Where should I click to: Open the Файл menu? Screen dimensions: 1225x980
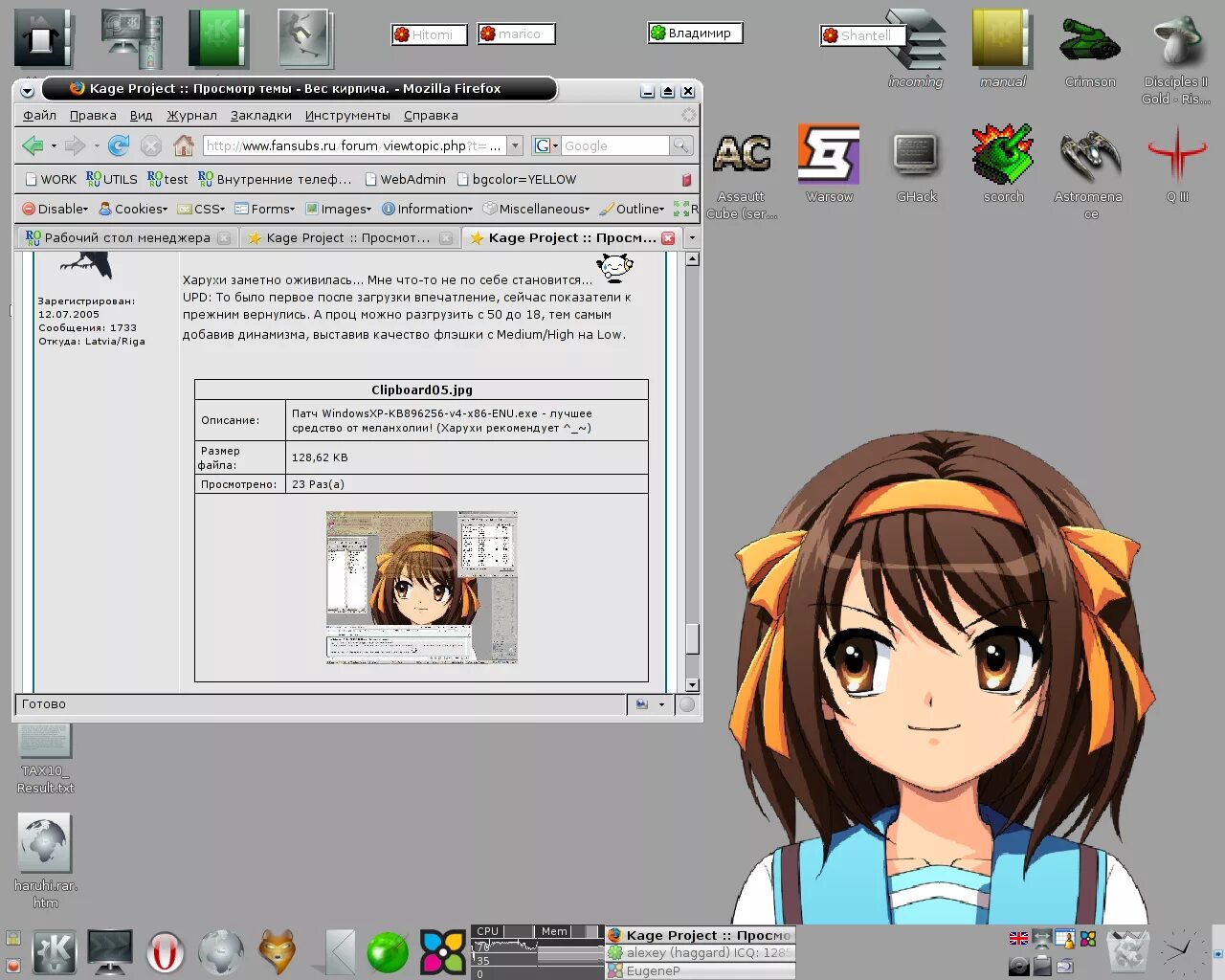tap(39, 115)
